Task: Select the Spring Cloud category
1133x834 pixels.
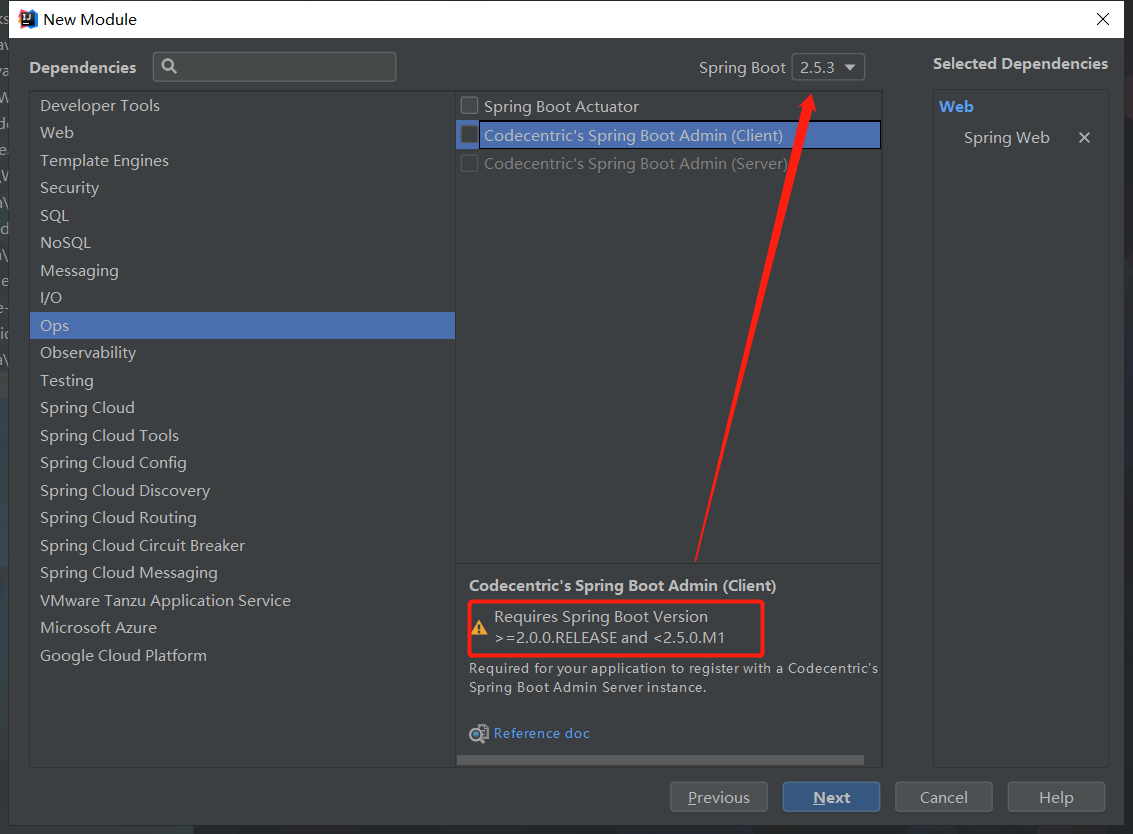Action: 242,408
